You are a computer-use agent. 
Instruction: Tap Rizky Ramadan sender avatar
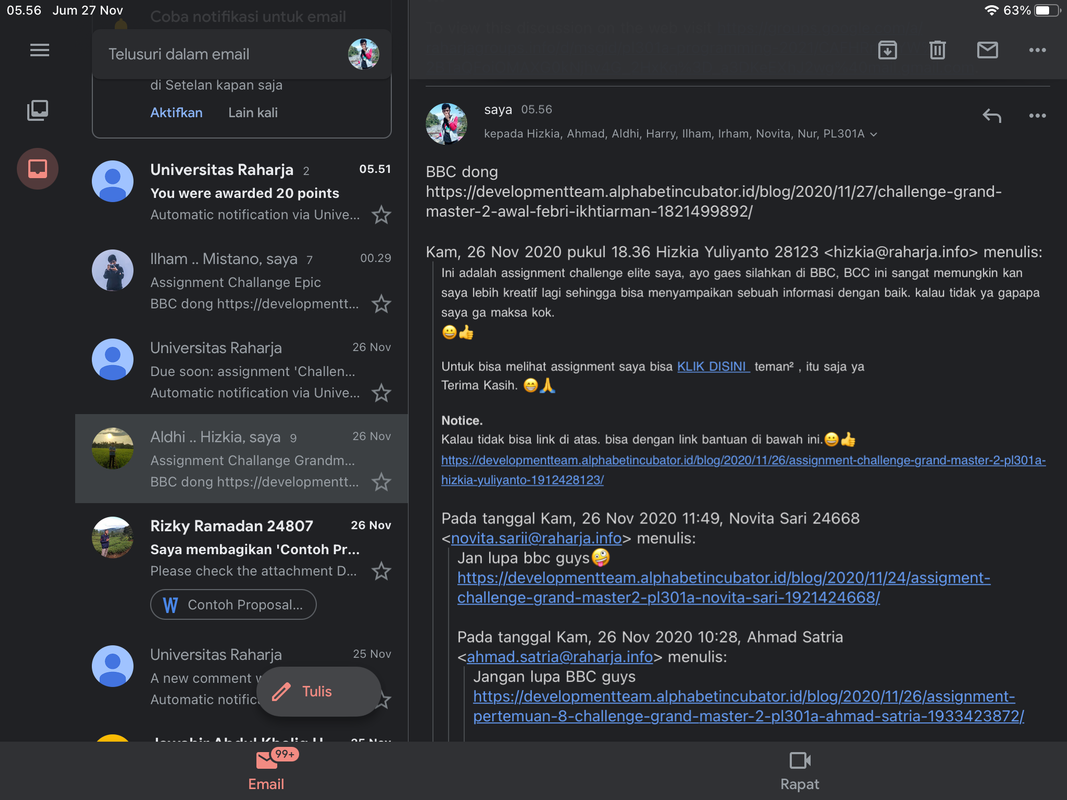112,538
